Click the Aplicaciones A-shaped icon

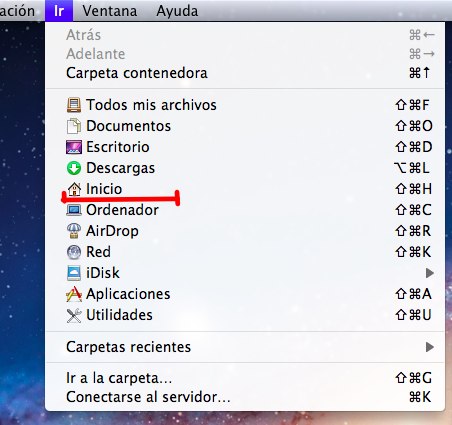click(74, 294)
